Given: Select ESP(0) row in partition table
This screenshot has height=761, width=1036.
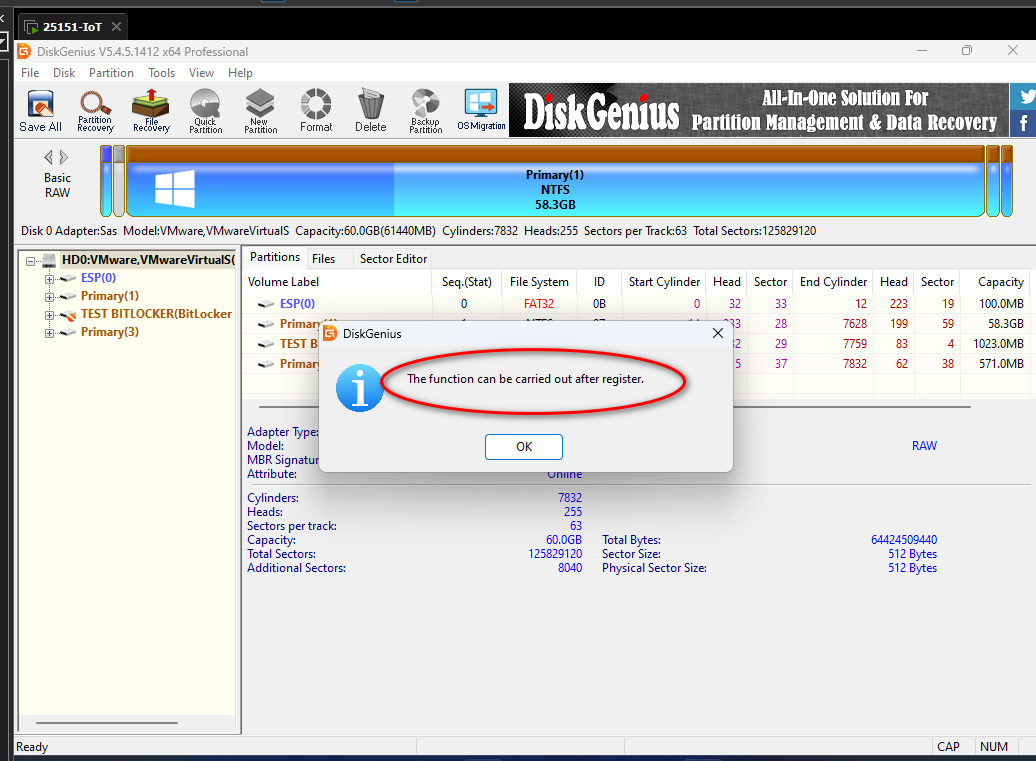Looking at the screenshot, I should tap(636, 304).
